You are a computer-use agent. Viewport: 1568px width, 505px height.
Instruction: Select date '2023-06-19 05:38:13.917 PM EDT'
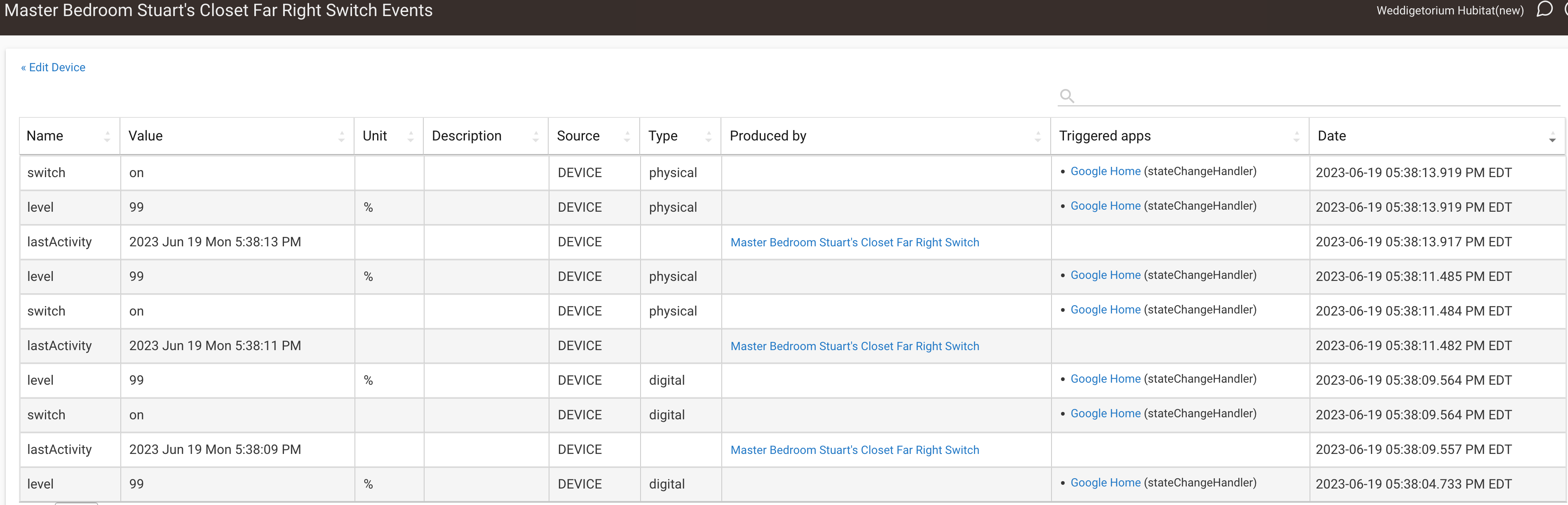pyautogui.click(x=1413, y=242)
